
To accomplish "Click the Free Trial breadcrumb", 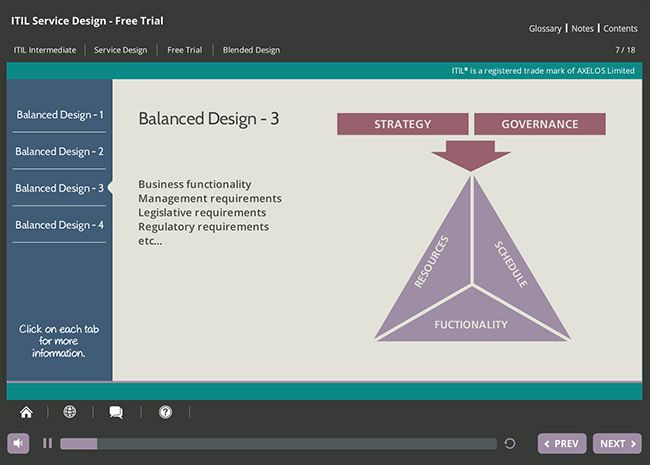I will click(x=184, y=50).
